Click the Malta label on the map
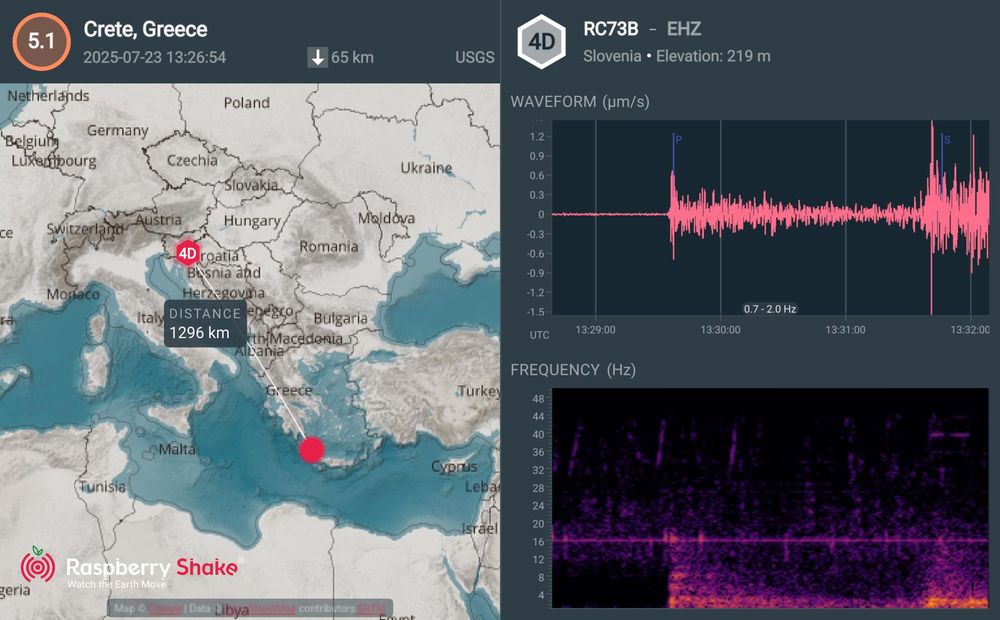This screenshot has height=620, width=1000. [x=177, y=449]
